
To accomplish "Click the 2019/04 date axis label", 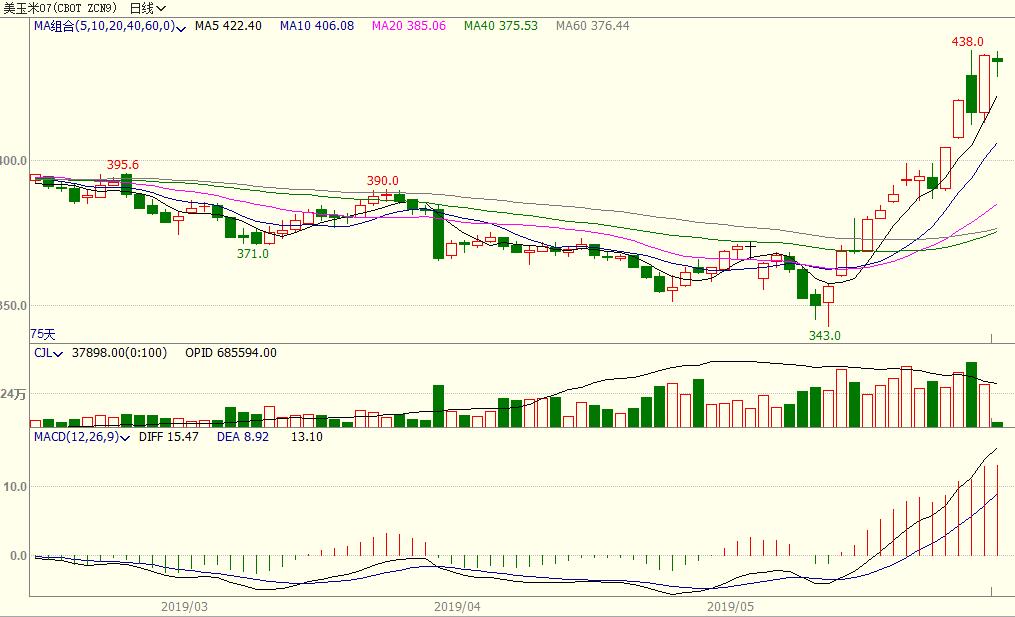I will point(458,606).
